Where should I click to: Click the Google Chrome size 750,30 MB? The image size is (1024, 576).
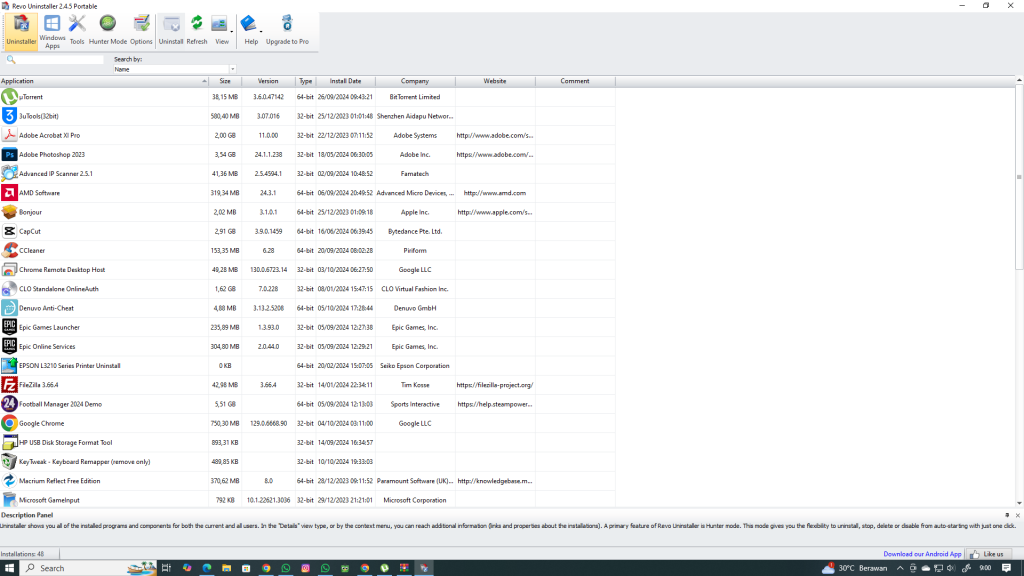(x=225, y=424)
